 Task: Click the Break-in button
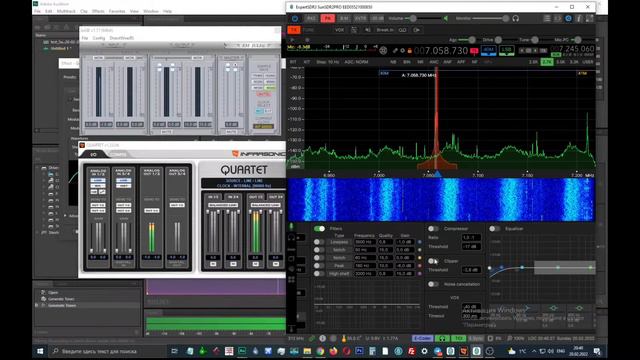point(385,30)
